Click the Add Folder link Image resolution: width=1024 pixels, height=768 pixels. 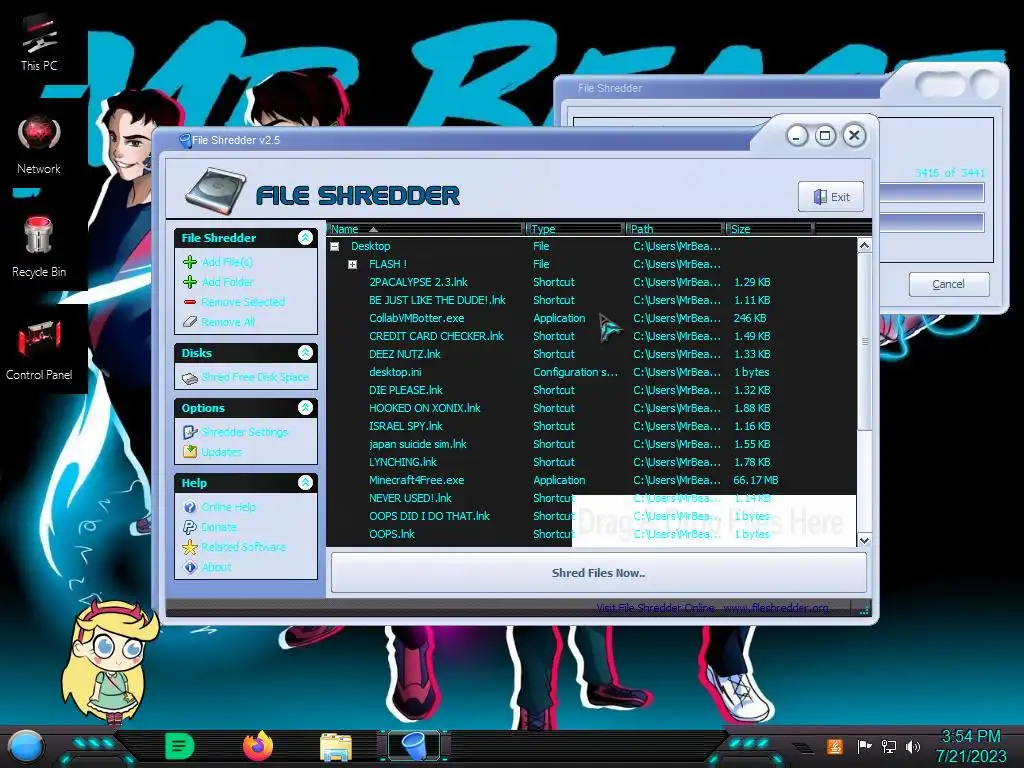227,282
